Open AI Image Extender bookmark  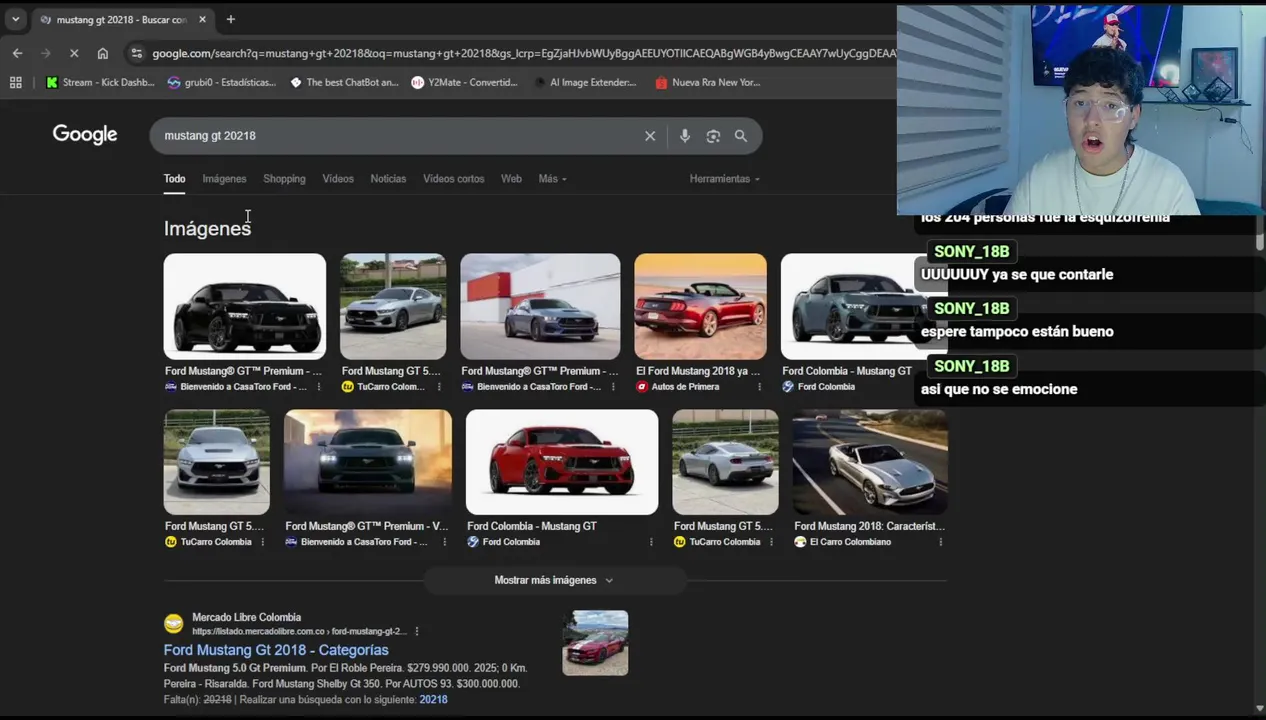click(586, 82)
